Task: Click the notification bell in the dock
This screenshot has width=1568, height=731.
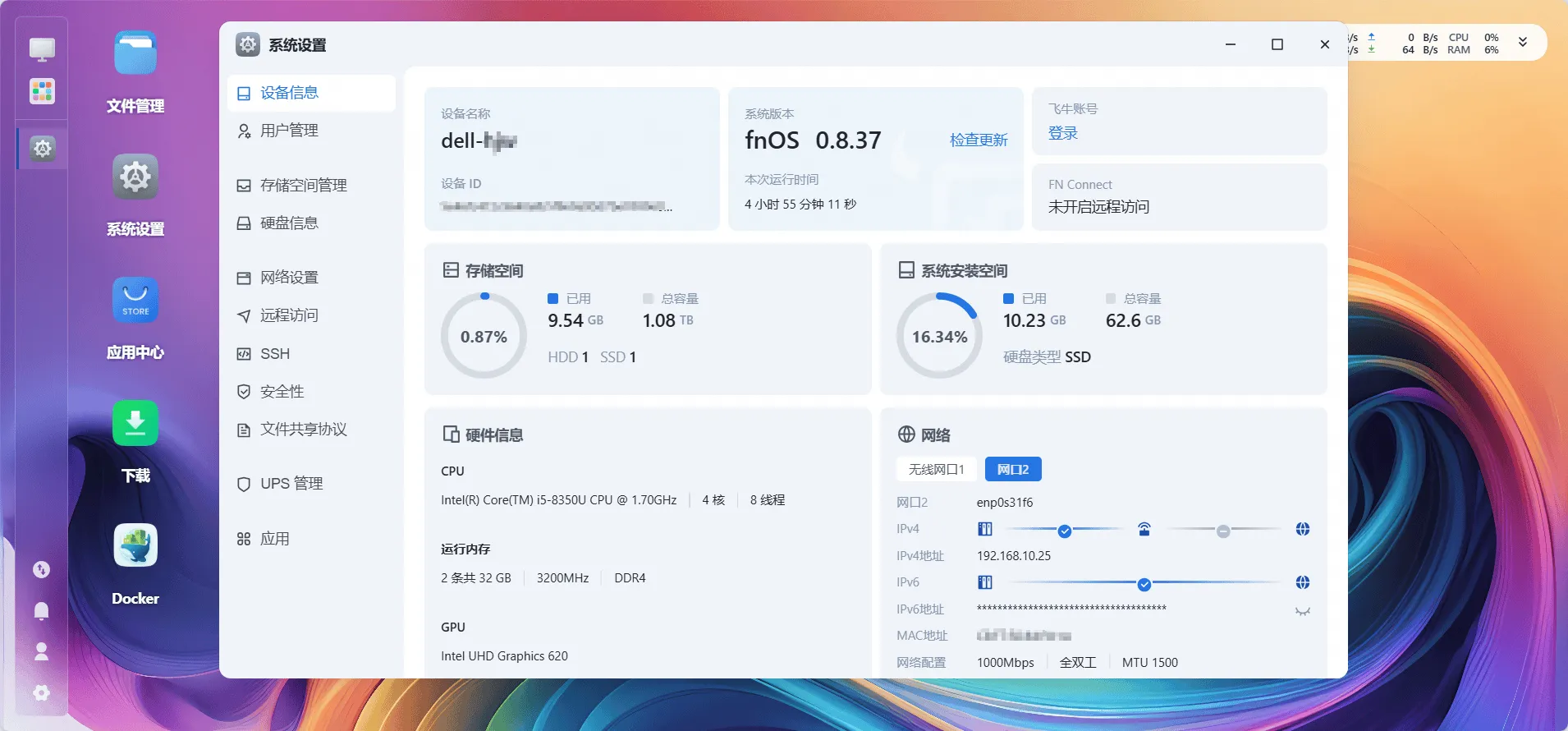Action: 41,610
